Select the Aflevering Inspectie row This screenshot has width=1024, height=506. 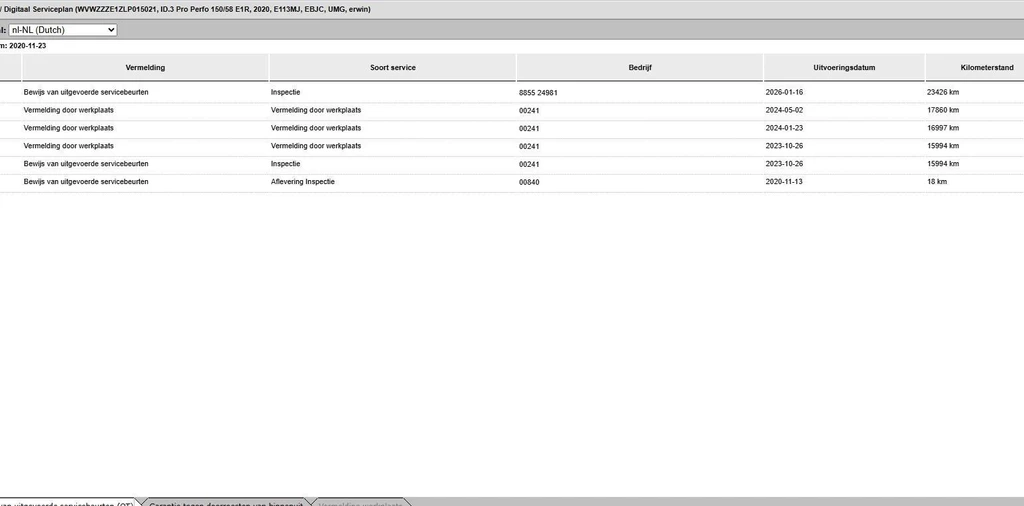coord(512,182)
